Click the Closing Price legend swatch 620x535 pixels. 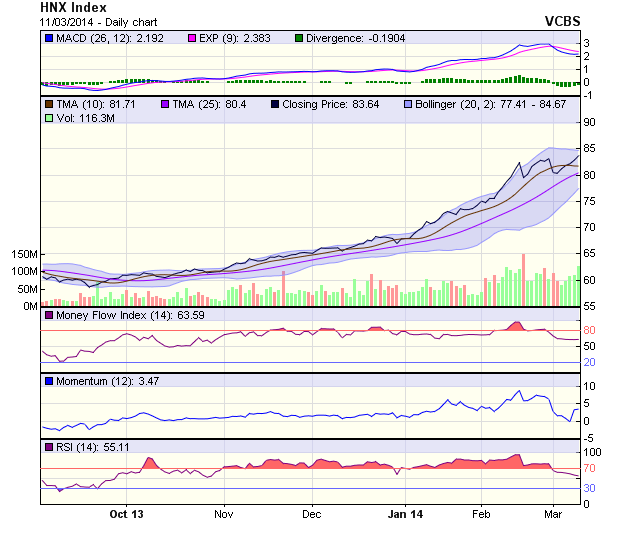click(x=275, y=103)
